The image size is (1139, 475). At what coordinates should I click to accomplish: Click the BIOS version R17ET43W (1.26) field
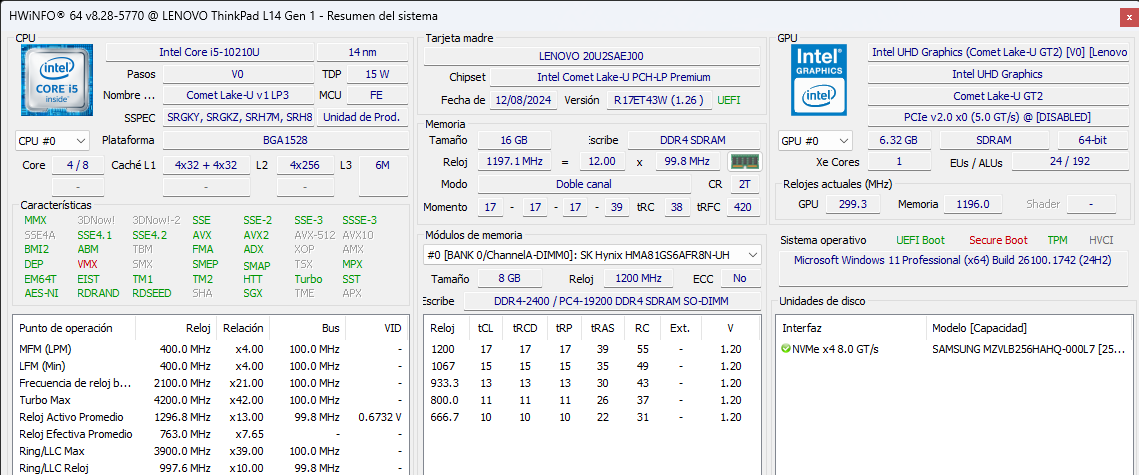[660, 100]
